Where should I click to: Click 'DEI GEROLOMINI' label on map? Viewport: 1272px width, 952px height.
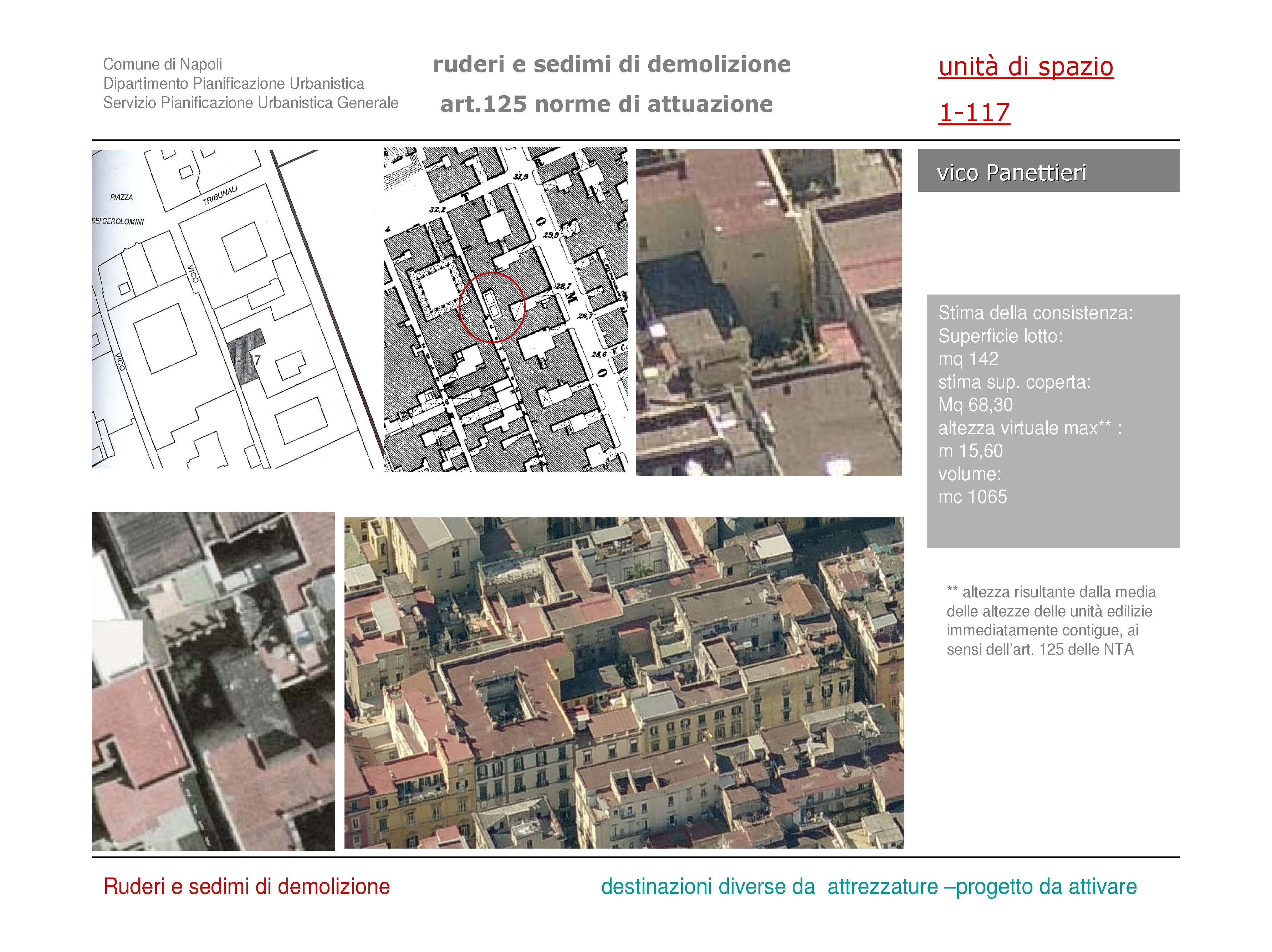tap(118, 221)
